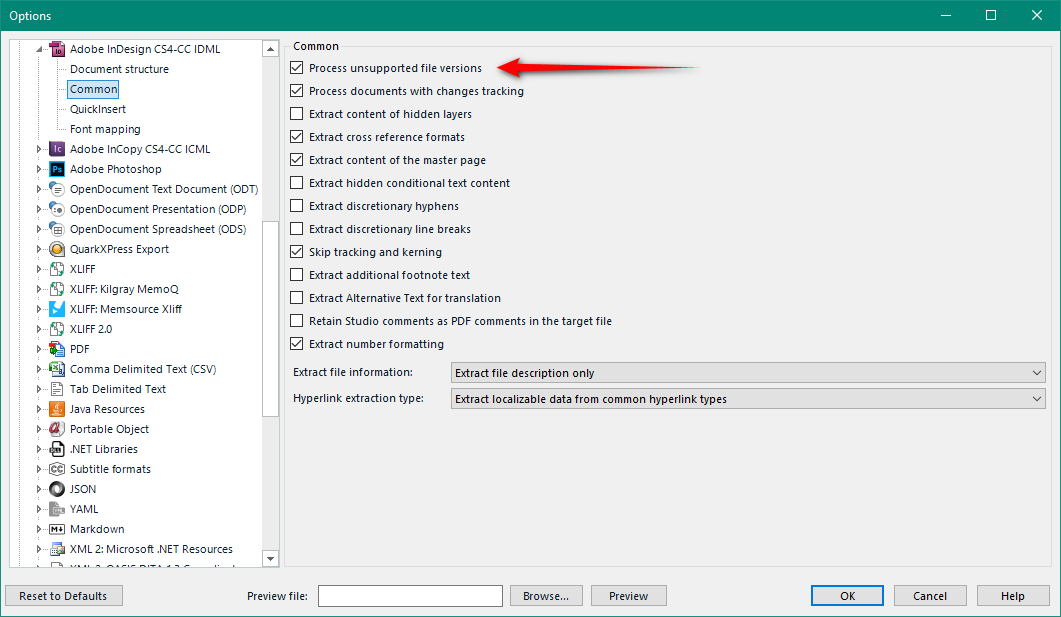Enable Extract hidden conditional text content

pos(296,183)
